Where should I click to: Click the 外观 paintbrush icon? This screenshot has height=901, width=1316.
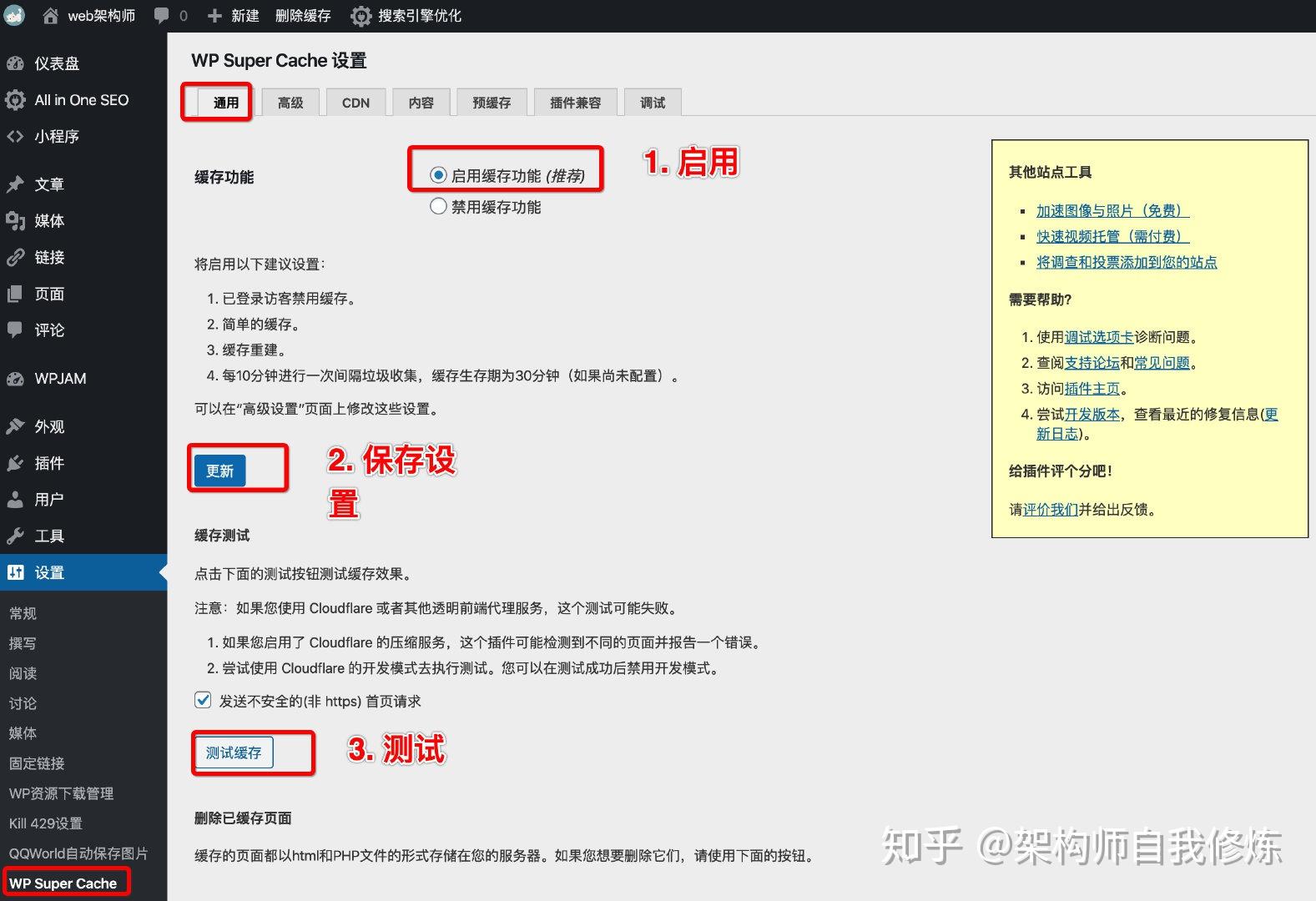click(15, 426)
